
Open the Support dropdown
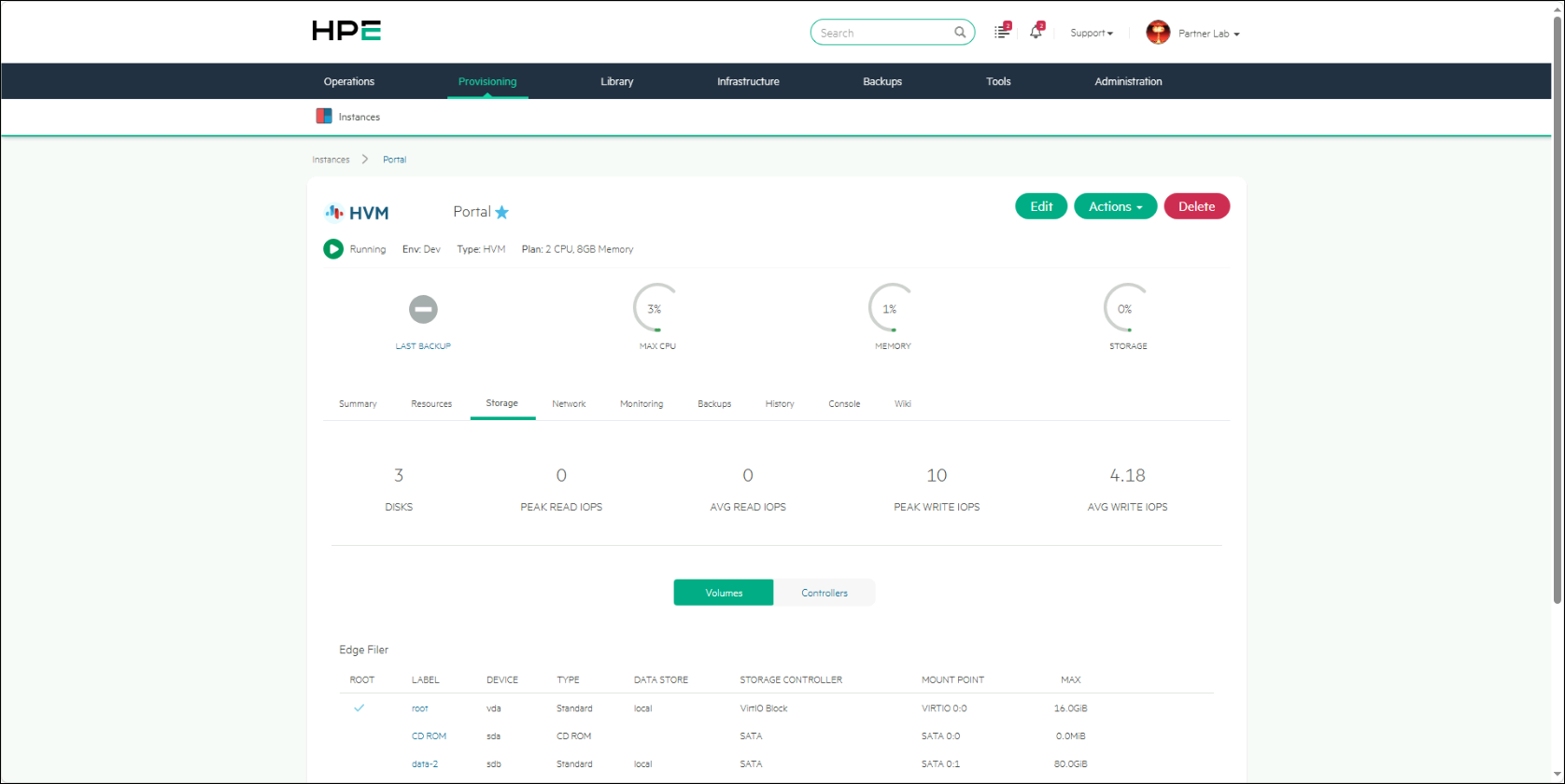click(1092, 33)
